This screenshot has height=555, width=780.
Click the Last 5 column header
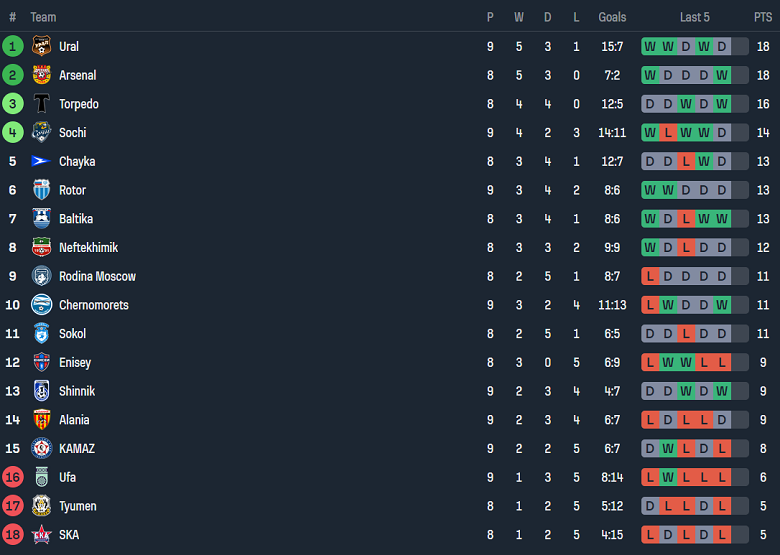[x=695, y=17]
